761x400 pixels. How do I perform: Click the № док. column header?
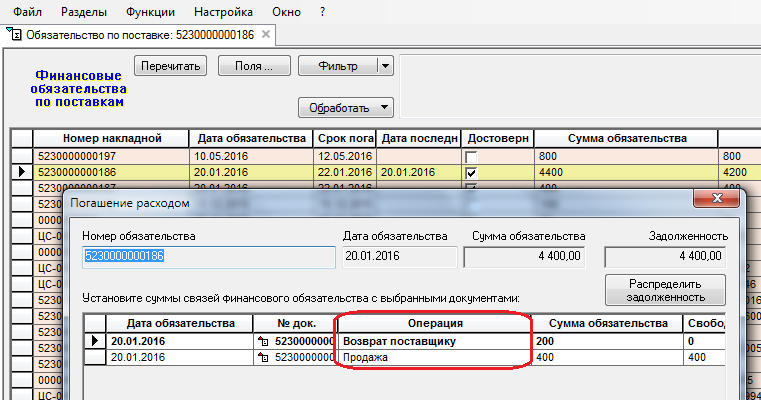pos(297,323)
